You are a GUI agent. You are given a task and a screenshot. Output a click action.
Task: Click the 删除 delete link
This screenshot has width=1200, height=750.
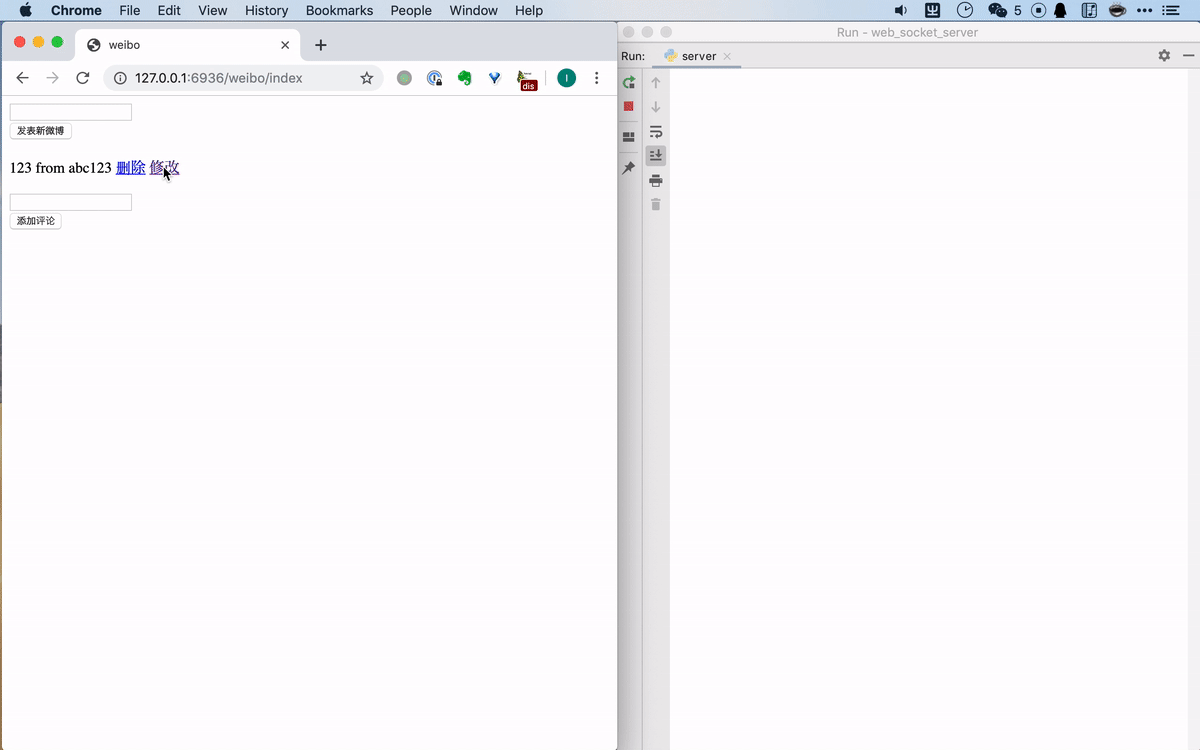click(x=130, y=167)
